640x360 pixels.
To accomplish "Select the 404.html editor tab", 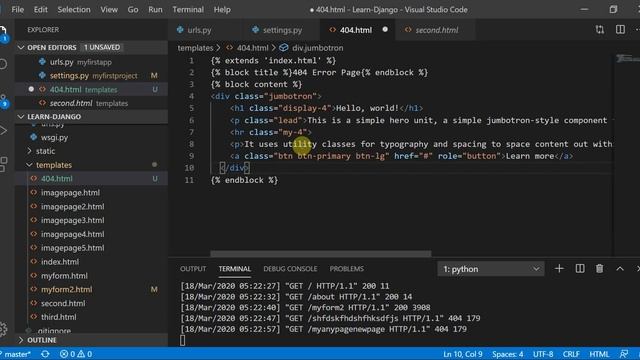I will point(356,30).
